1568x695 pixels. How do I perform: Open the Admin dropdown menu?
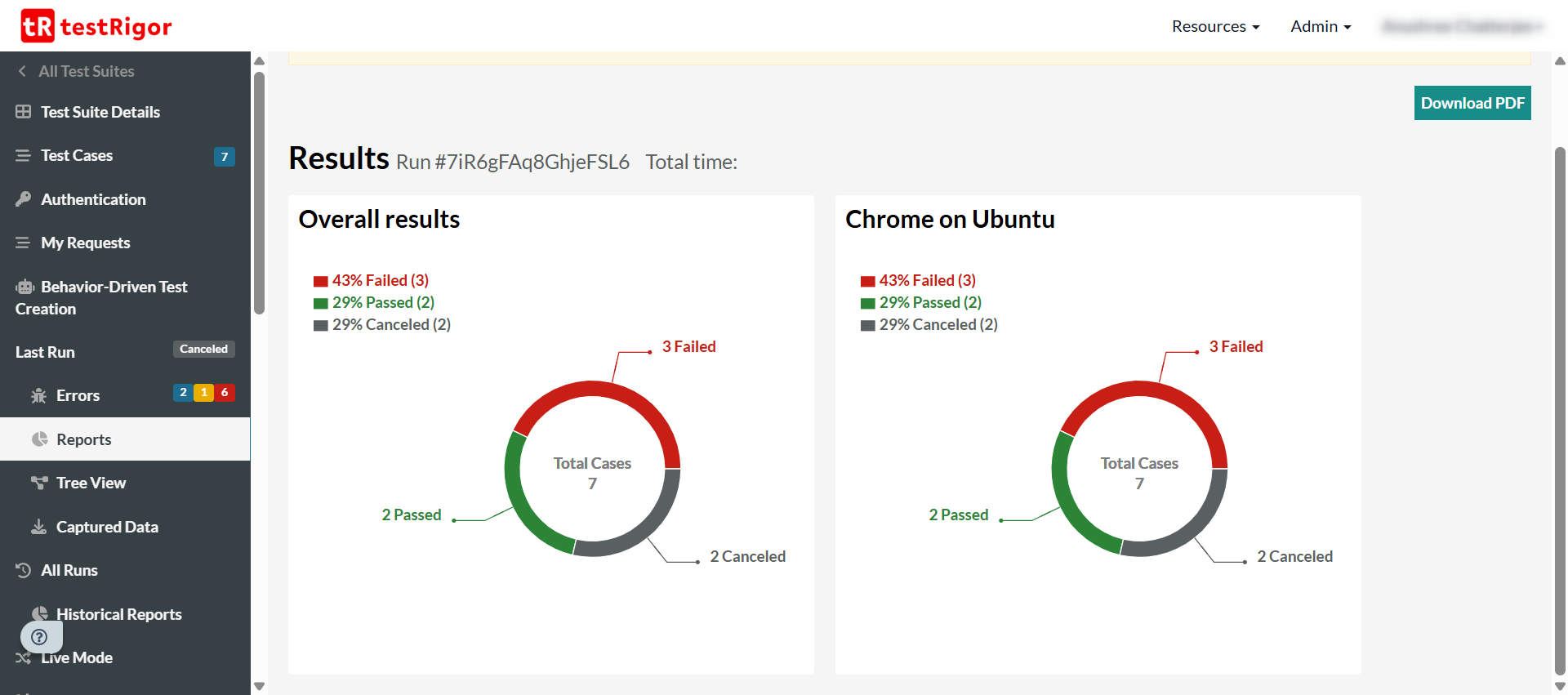tap(1321, 26)
